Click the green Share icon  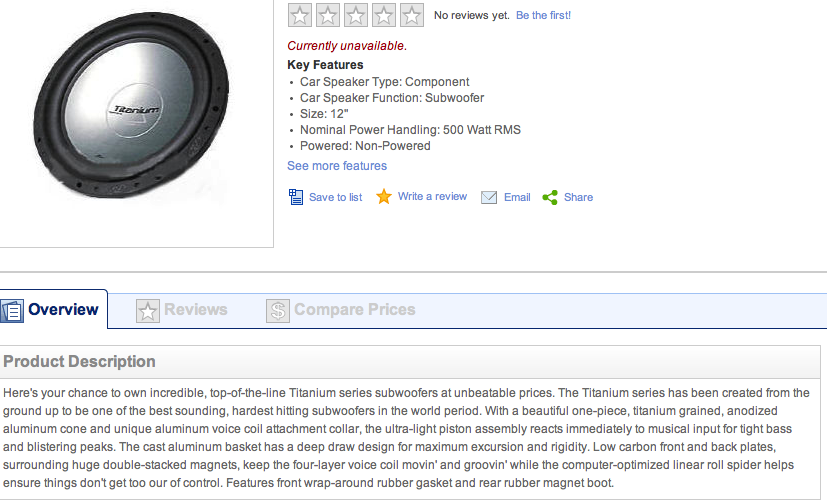click(550, 197)
